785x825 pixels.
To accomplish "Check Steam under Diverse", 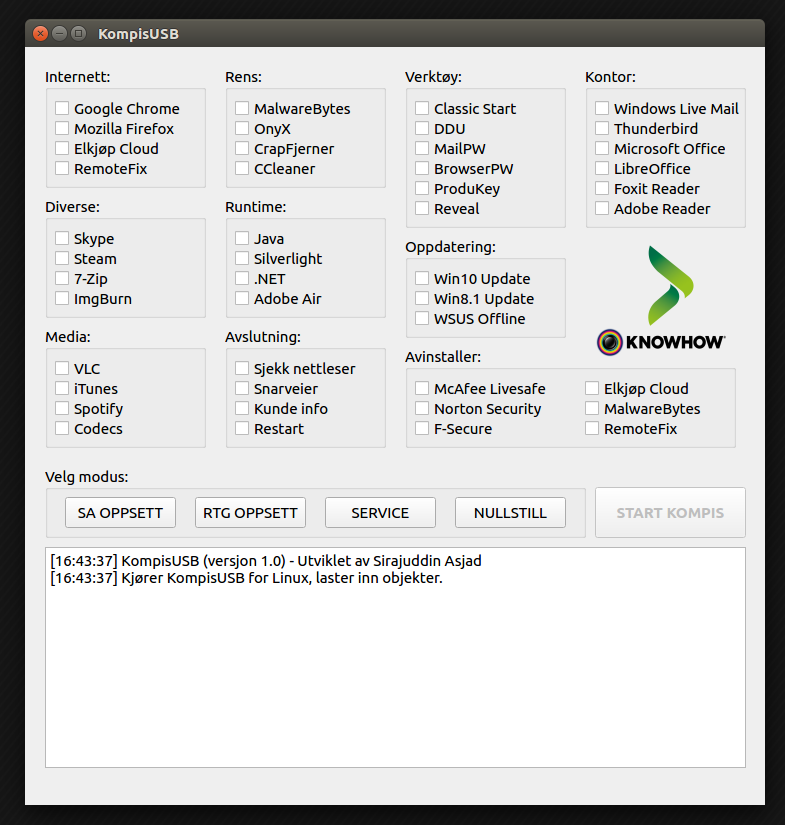I will coord(62,258).
